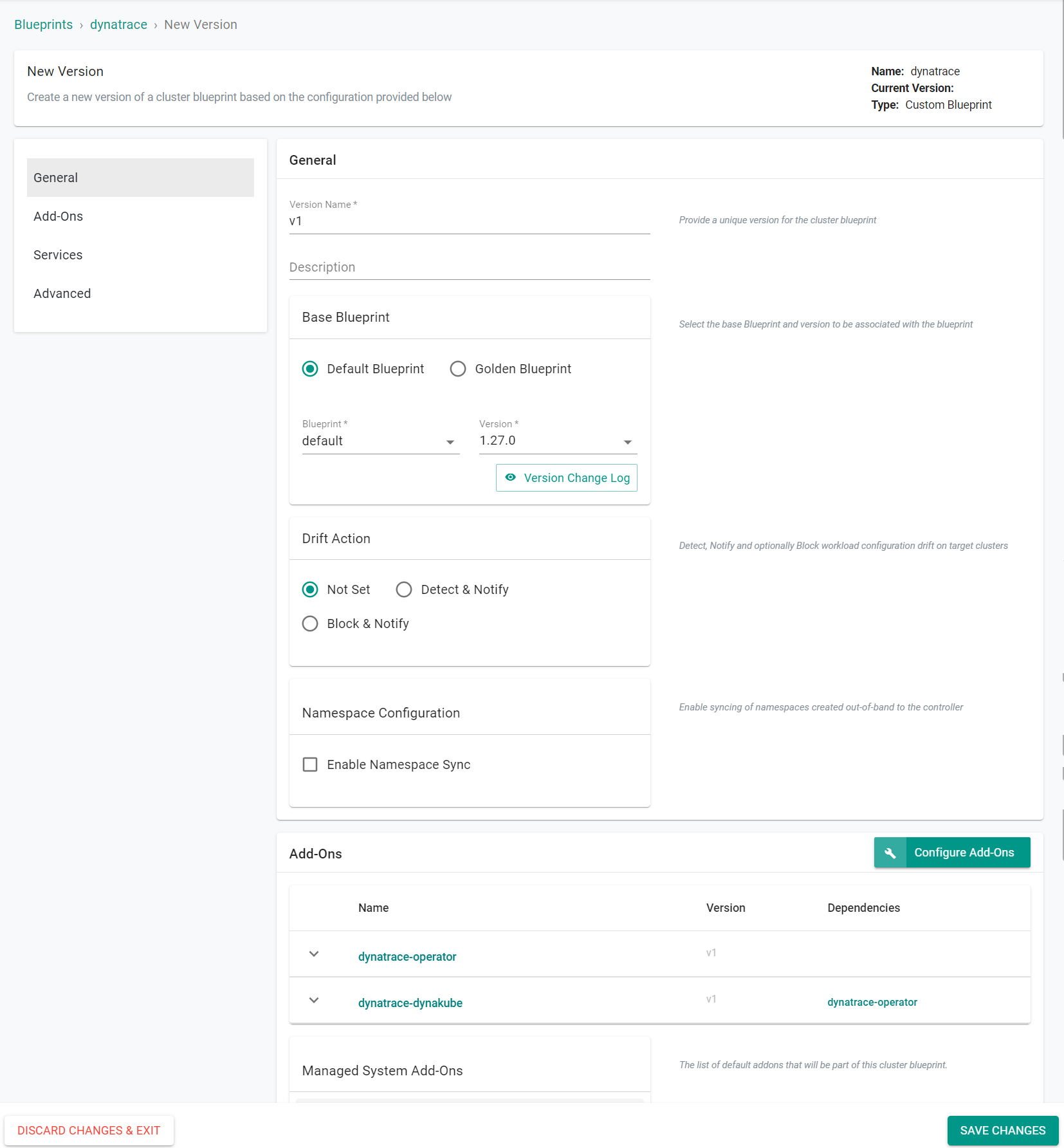This screenshot has width=1064, height=1148.
Task: Click the wrench icon on Configure Add-Ons
Action: [x=890, y=853]
